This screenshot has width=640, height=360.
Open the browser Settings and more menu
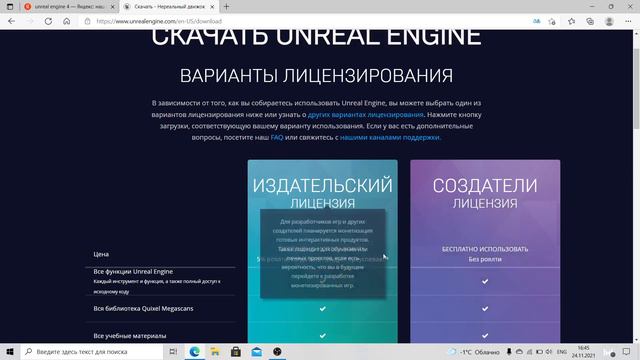628,21
